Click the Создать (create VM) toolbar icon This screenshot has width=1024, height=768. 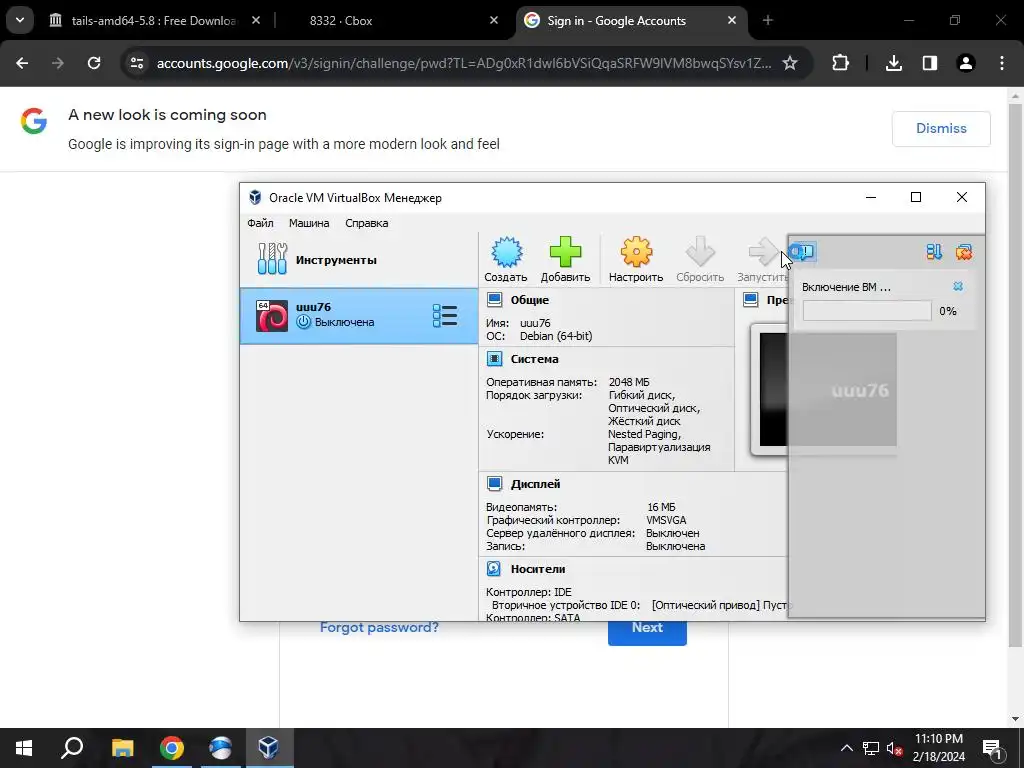click(x=506, y=252)
